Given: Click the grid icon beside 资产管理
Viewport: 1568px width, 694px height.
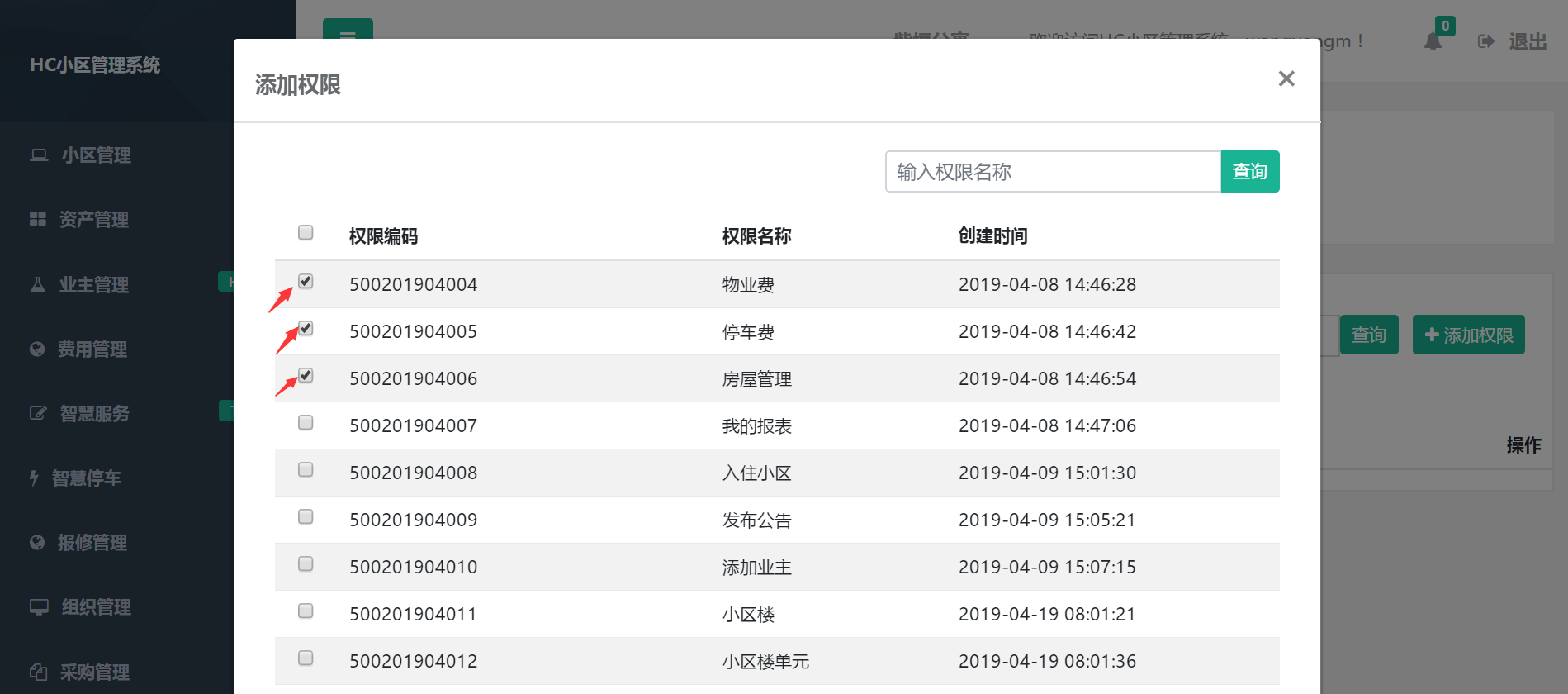Looking at the screenshot, I should click(38, 219).
